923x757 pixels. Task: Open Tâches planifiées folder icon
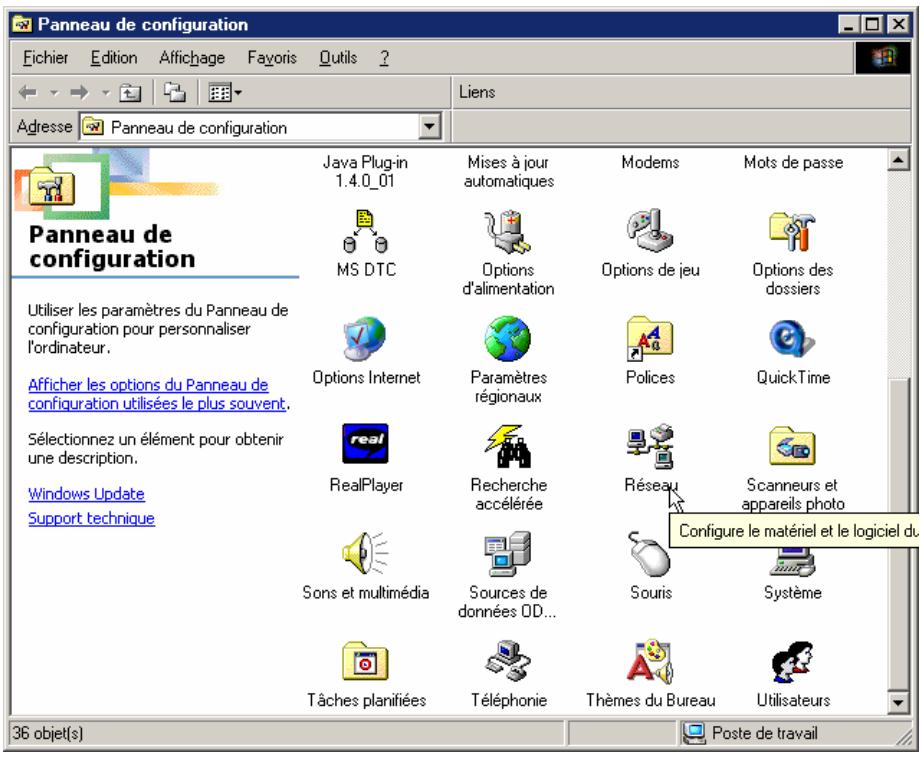(365, 661)
